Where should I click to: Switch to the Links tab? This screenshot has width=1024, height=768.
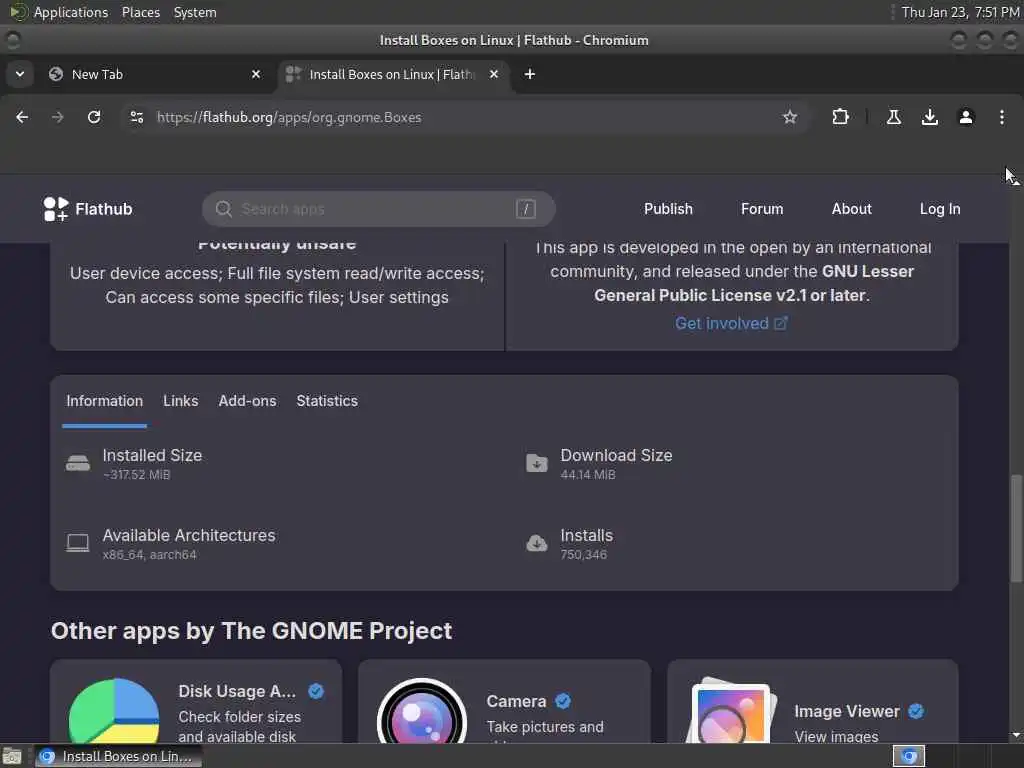pyautogui.click(x=180, y=401)
